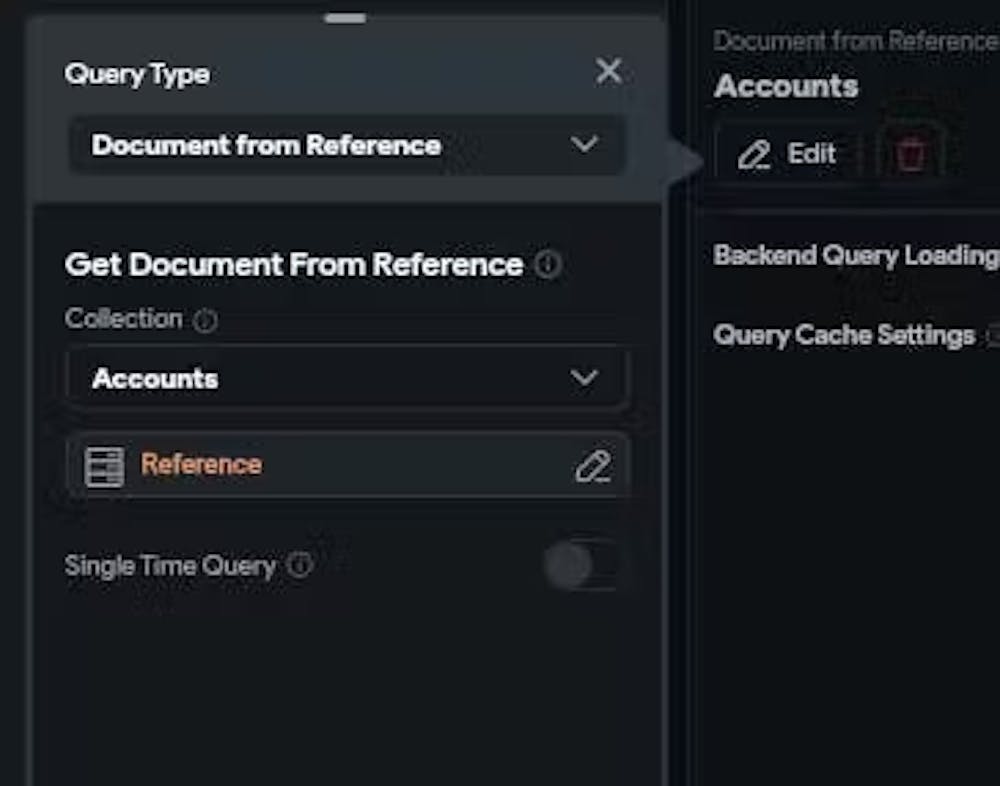Close the Query Type panel
The image size is (1000, 786).
(x=608, y=71)
